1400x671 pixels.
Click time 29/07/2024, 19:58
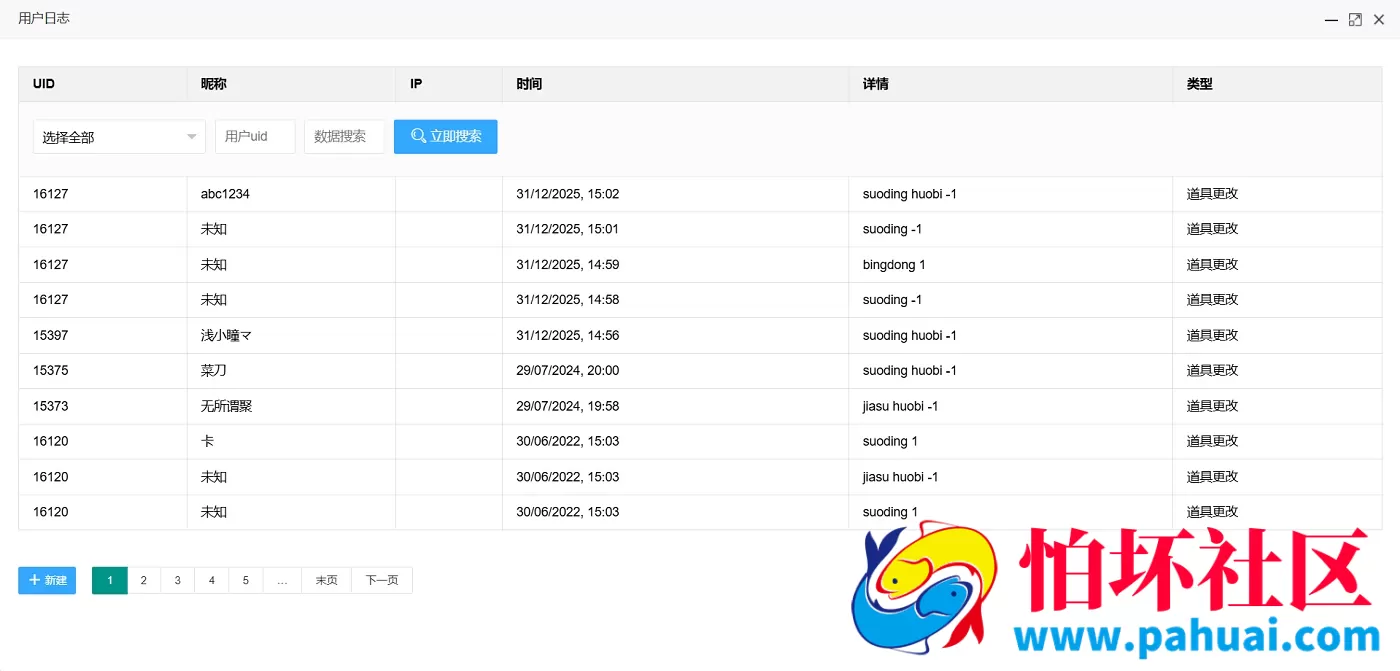click(568, 406)
